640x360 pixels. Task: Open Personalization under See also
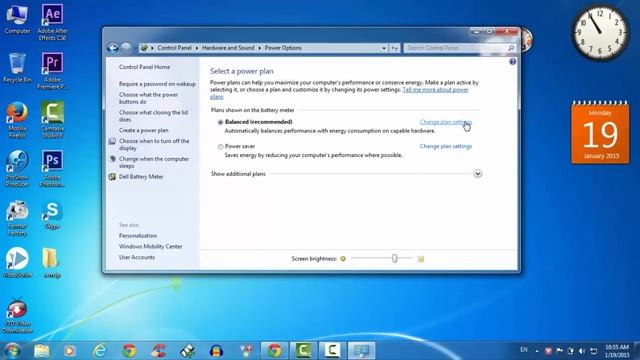click(x=138, y=236)
